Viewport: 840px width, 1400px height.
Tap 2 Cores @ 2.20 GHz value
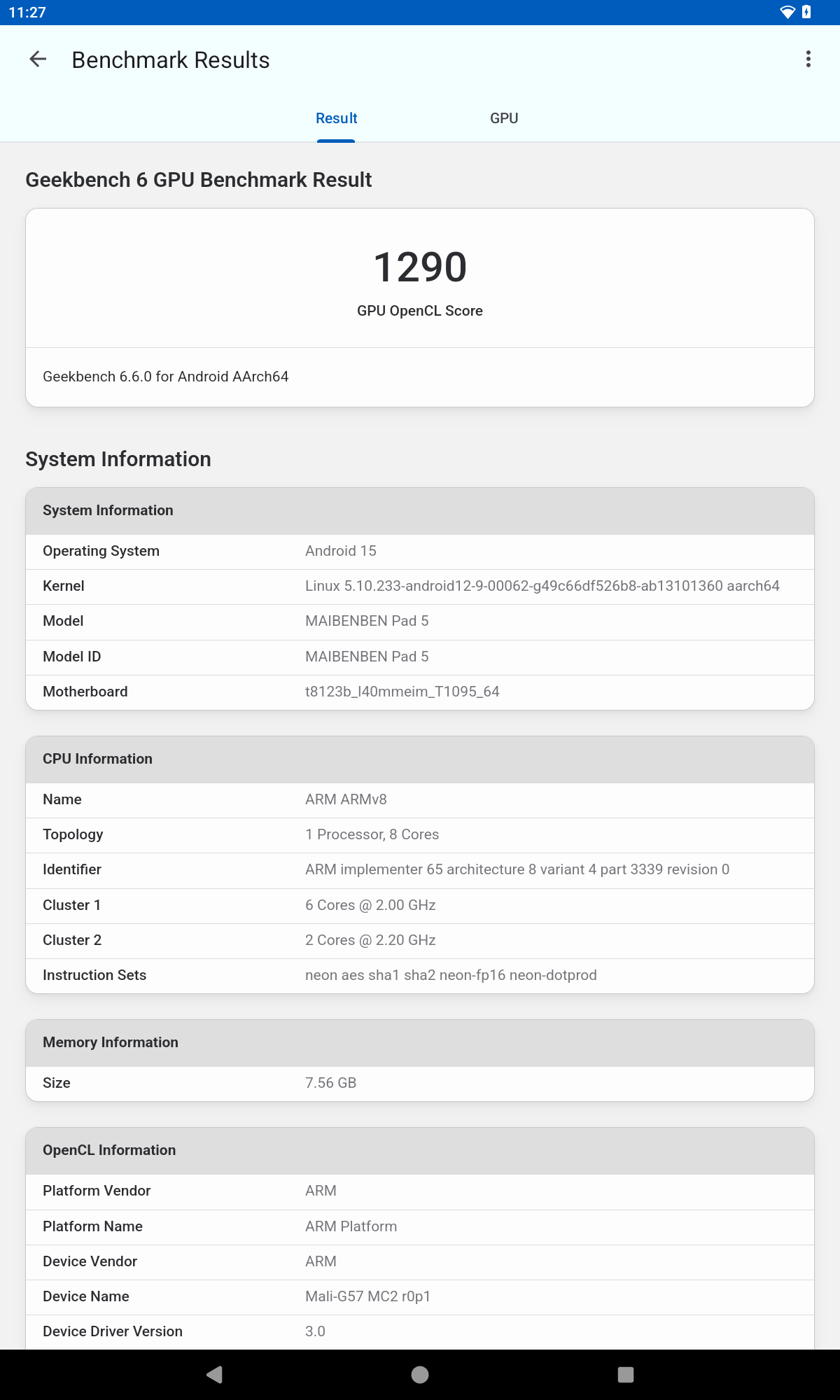coord(370,940)
